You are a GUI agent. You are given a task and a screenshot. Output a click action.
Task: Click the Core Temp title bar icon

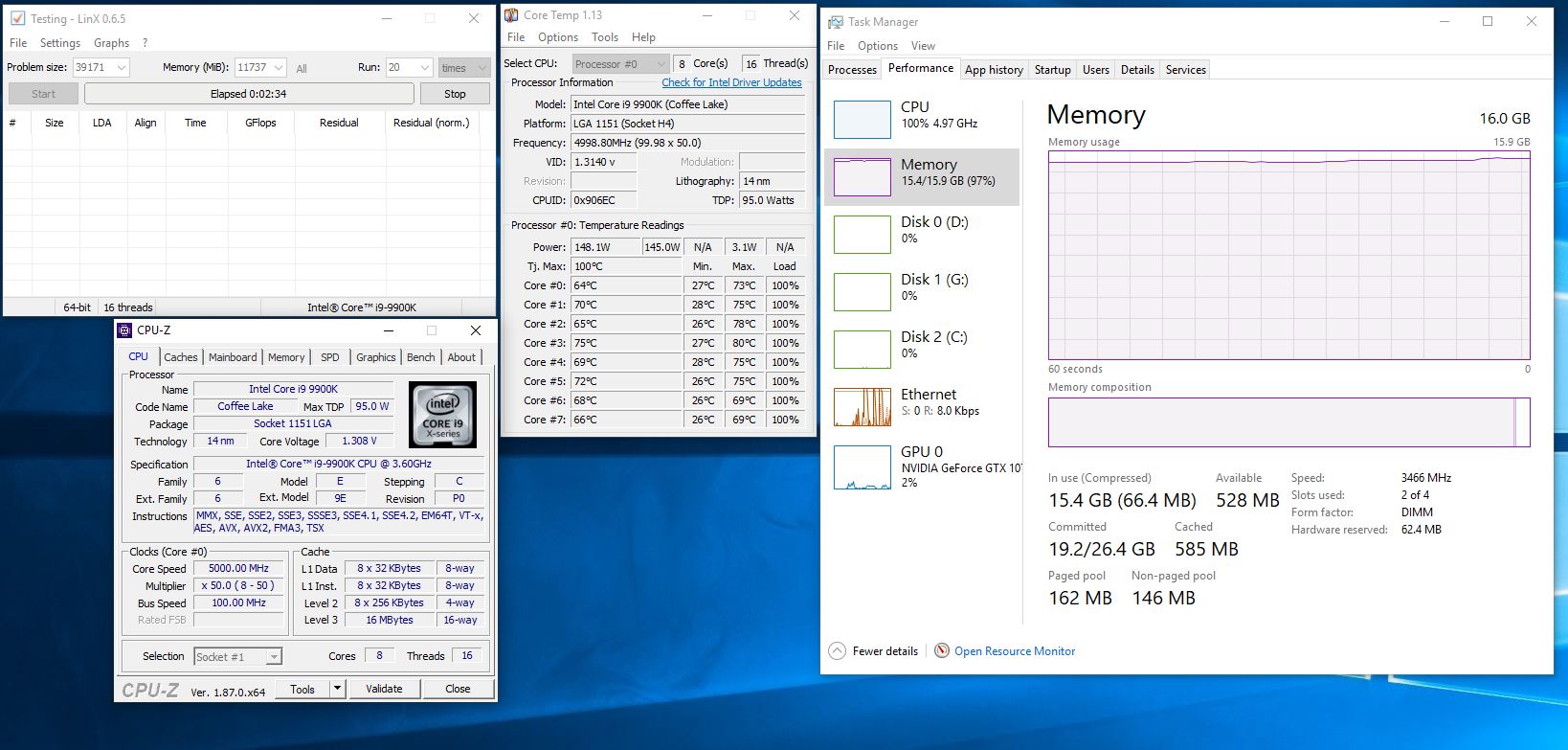(x=512, y=15)
